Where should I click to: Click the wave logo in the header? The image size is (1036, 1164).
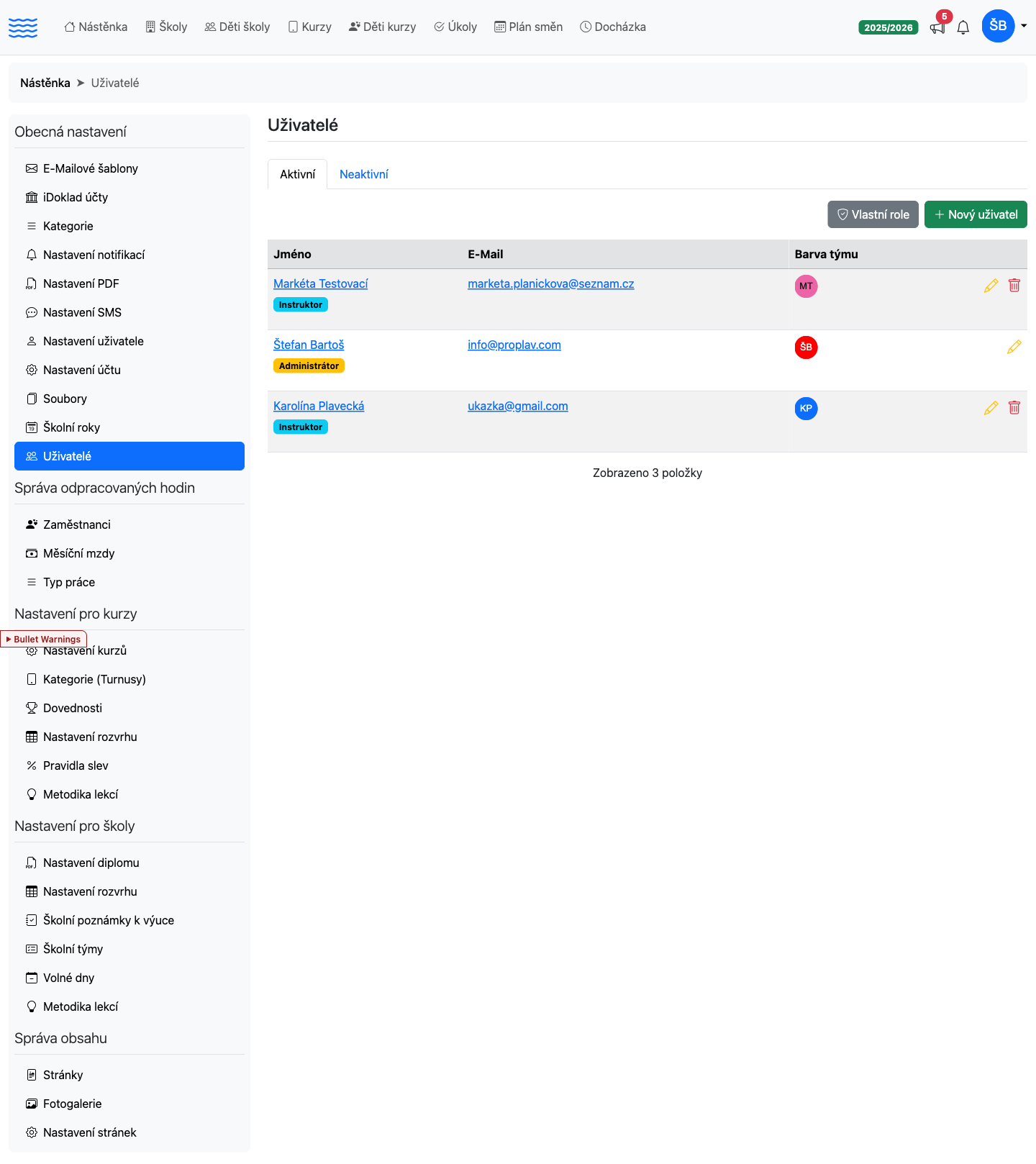click(23, 27)
